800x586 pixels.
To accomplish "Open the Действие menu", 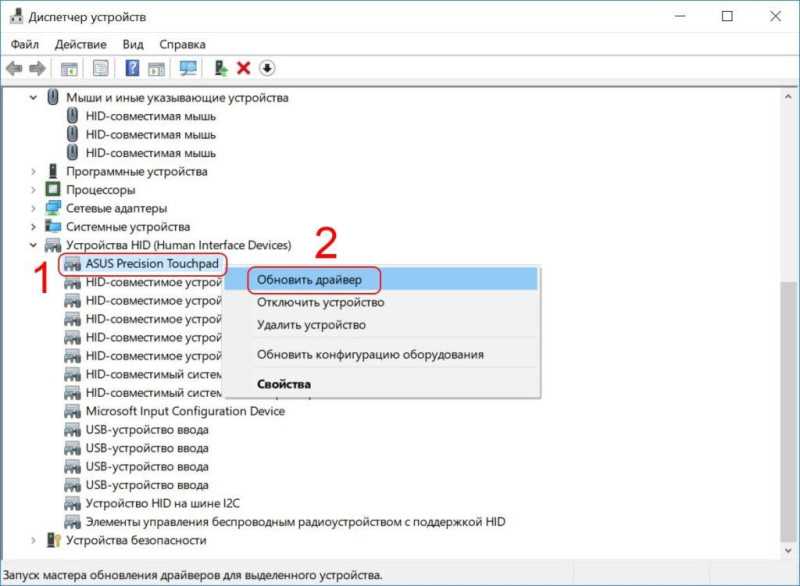I will [x=81, y=44].
